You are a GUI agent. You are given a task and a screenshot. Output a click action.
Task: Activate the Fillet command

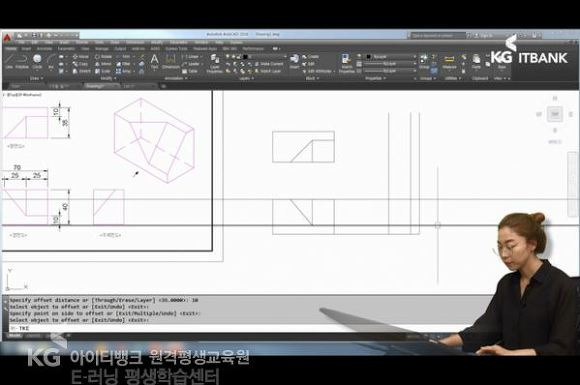coord(124,64)
